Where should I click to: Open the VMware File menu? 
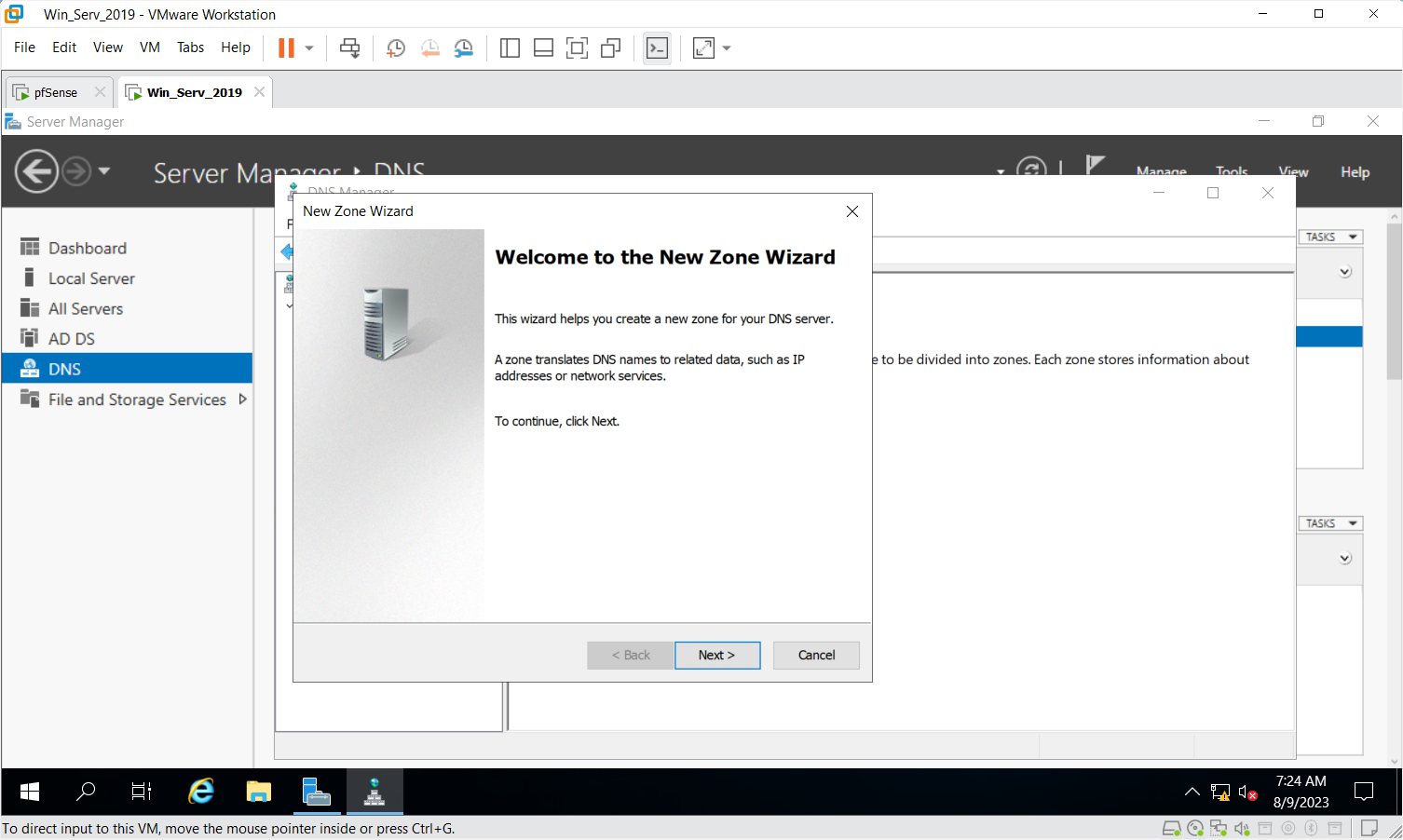coord(24,47)
